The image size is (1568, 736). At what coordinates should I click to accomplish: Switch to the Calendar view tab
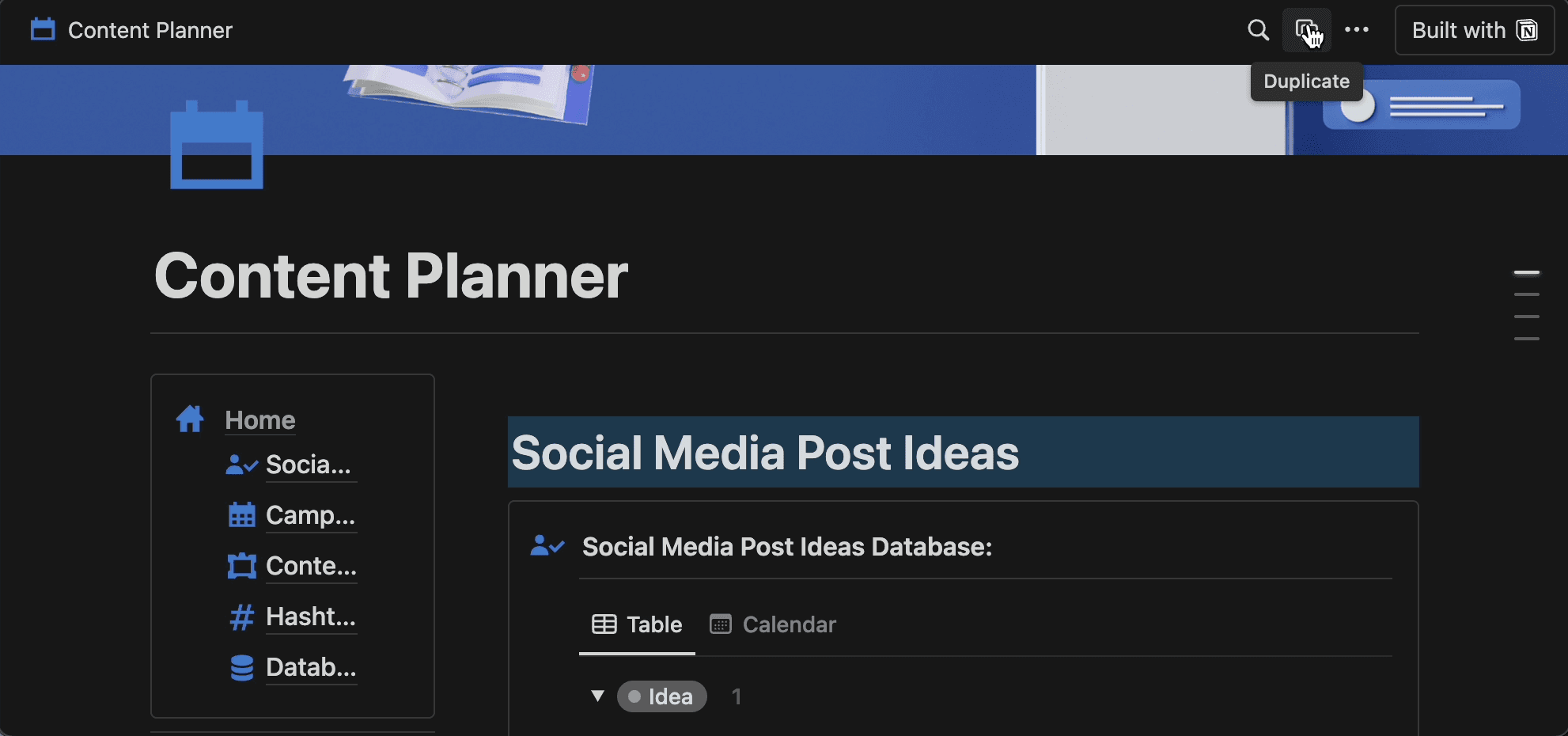(x=773, y=624)
